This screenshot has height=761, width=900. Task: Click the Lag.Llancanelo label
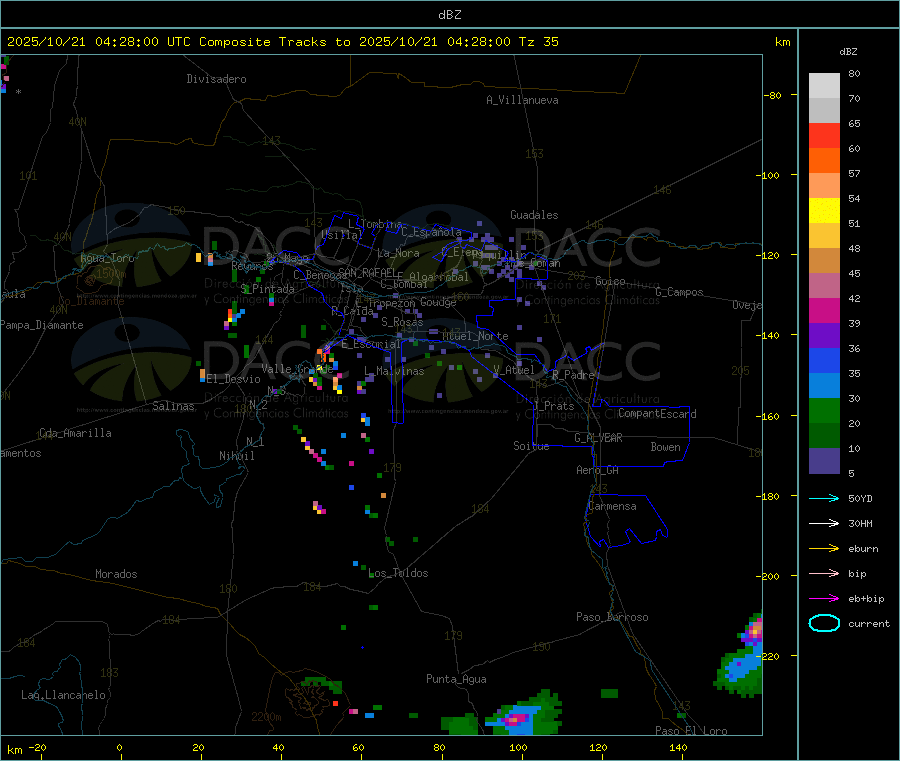(64, 696)
